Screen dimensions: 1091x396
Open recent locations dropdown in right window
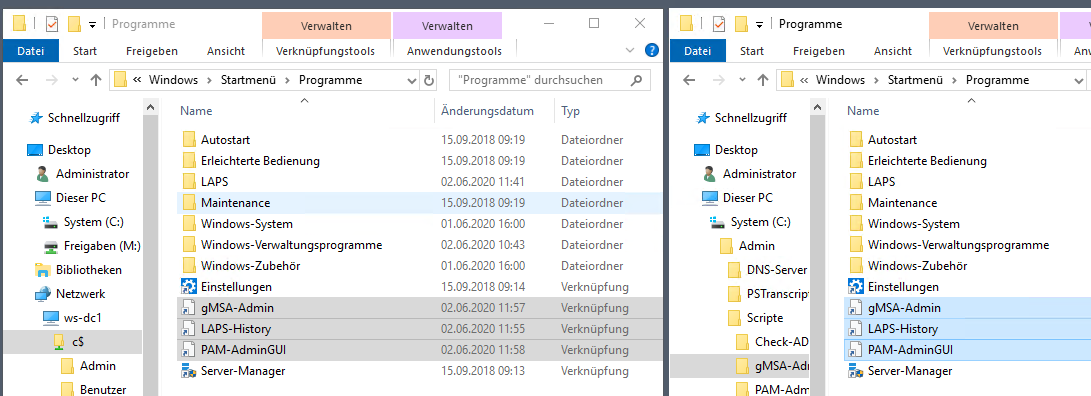click(x=742, y=81)
